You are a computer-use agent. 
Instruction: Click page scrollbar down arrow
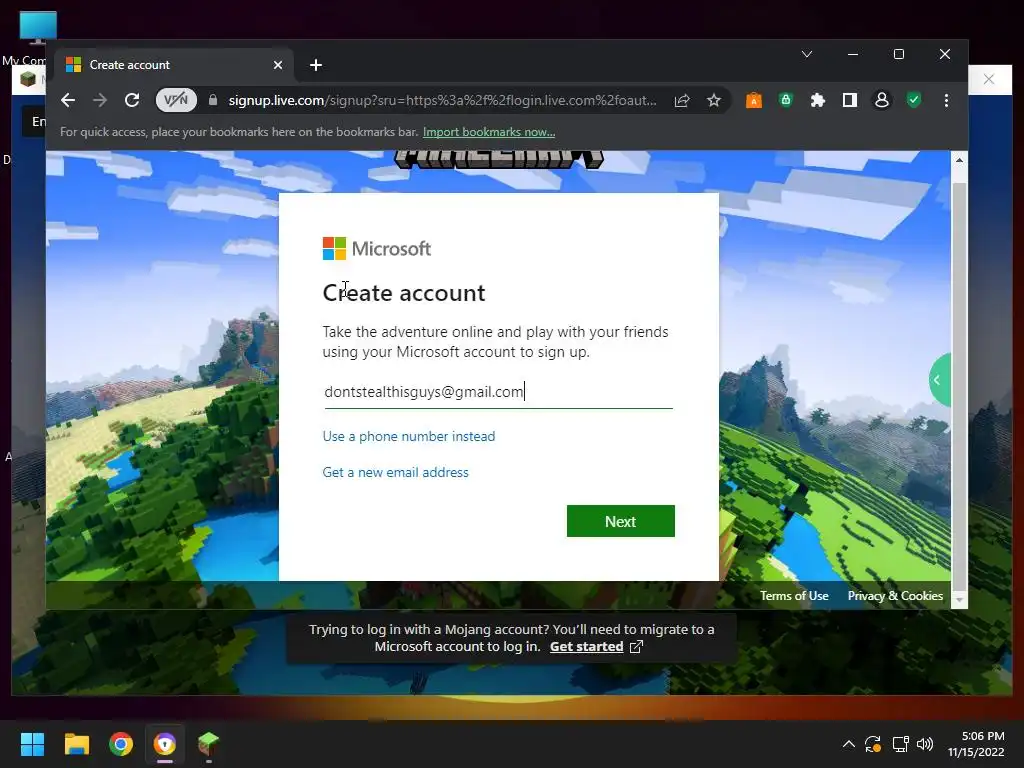tap(959, 600)
